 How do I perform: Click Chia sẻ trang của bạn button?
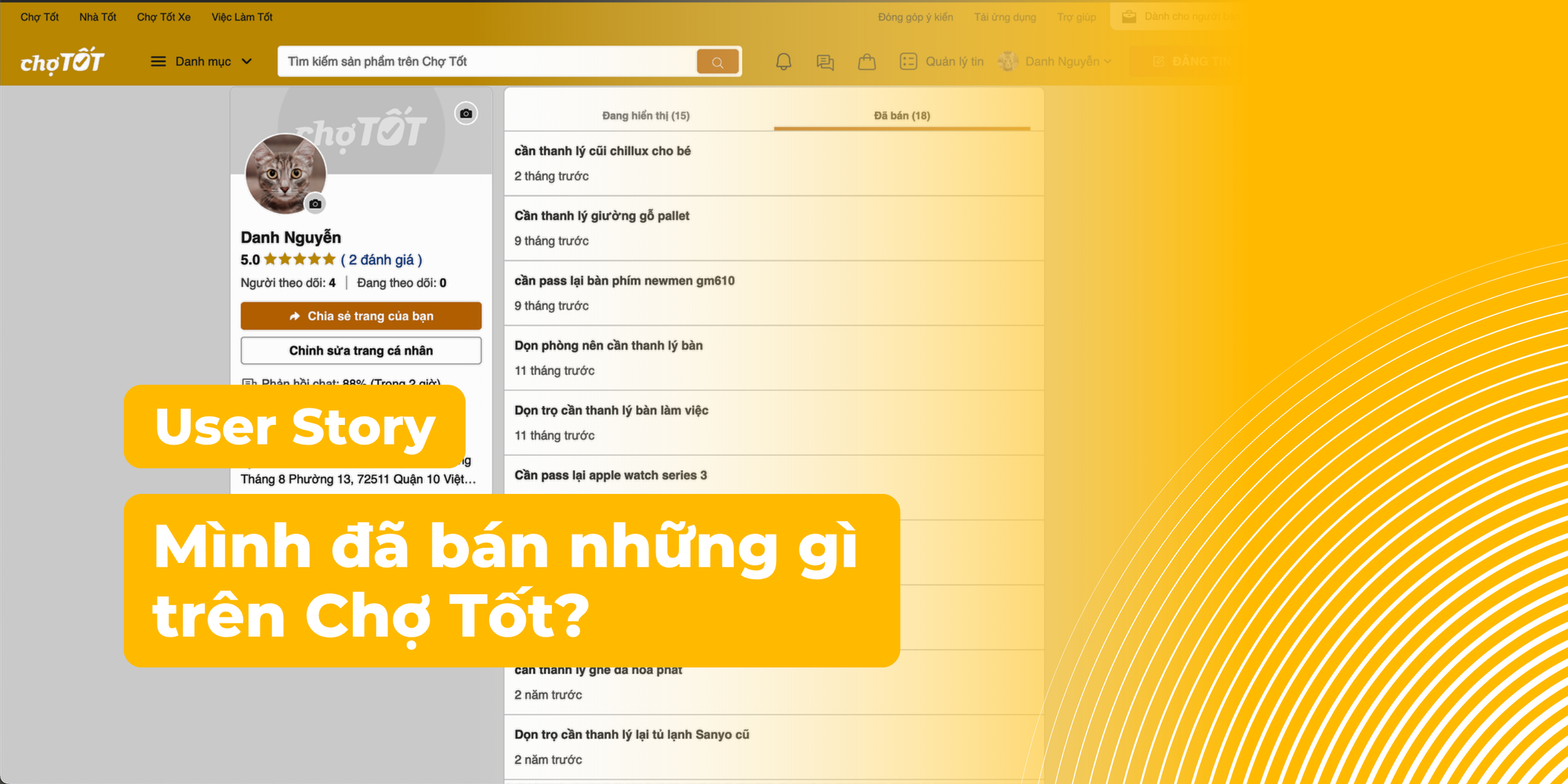point(361,316)
